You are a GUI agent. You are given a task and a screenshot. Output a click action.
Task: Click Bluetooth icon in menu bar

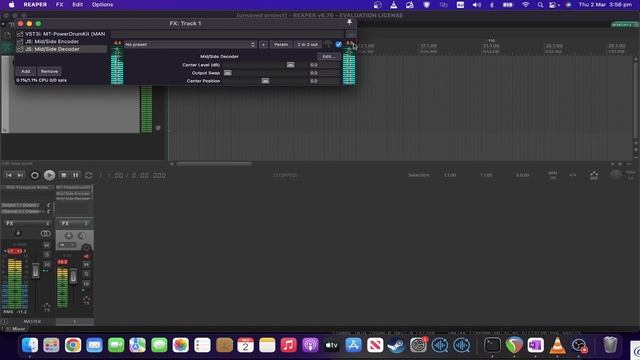click(492, 4)
